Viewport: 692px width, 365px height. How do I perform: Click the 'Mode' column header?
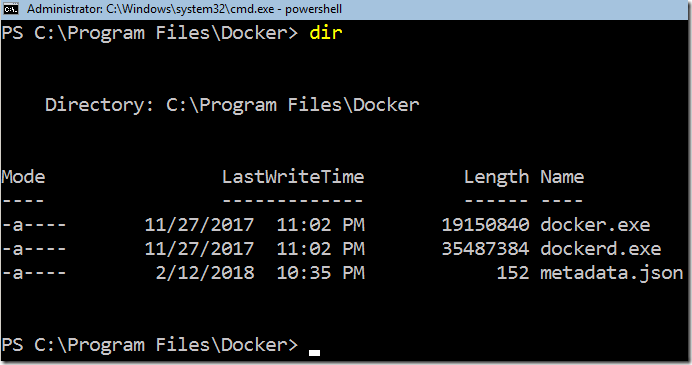point(23,177)
